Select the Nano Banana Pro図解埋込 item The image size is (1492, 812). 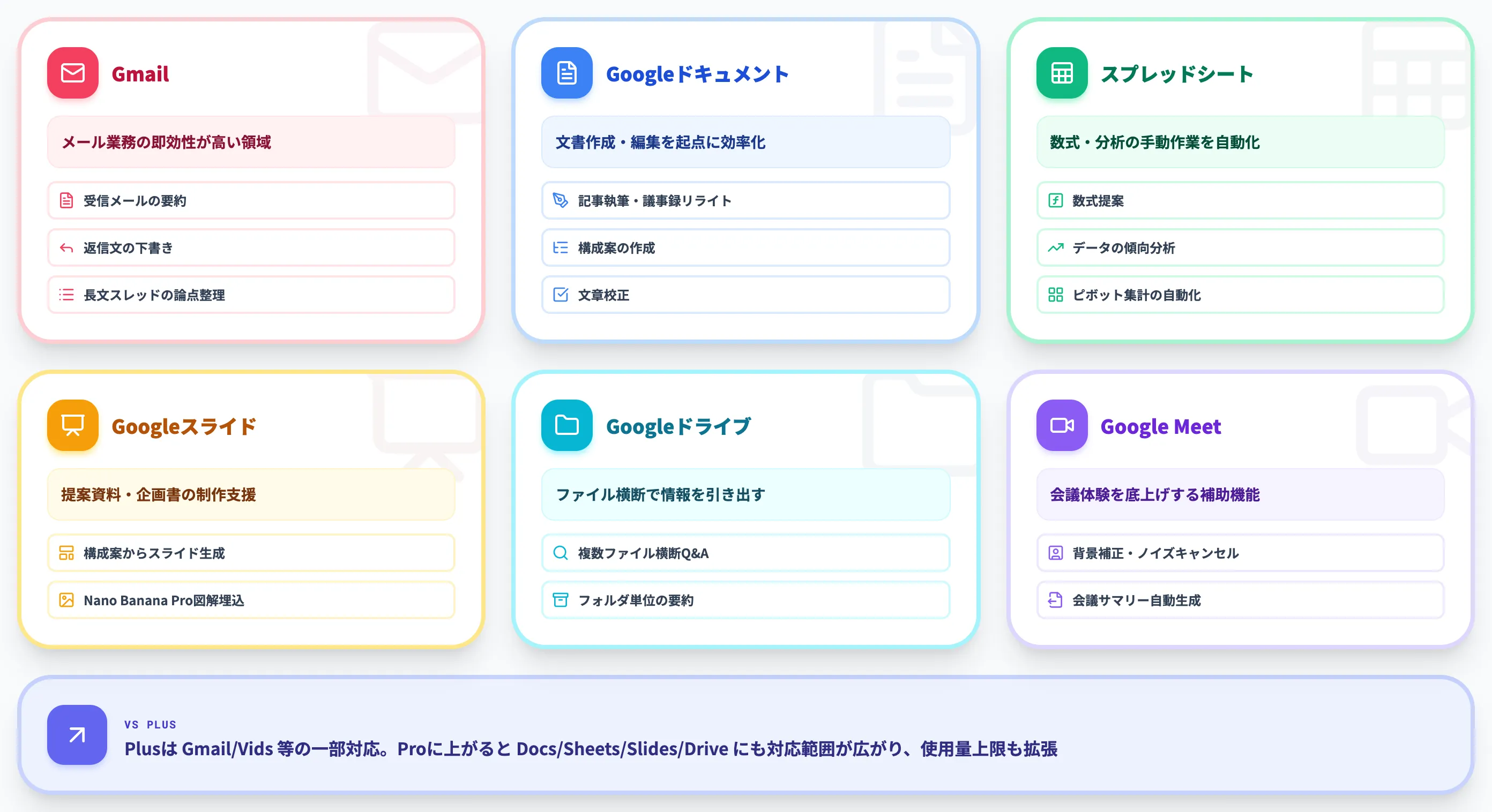click(x=251, y=599)
